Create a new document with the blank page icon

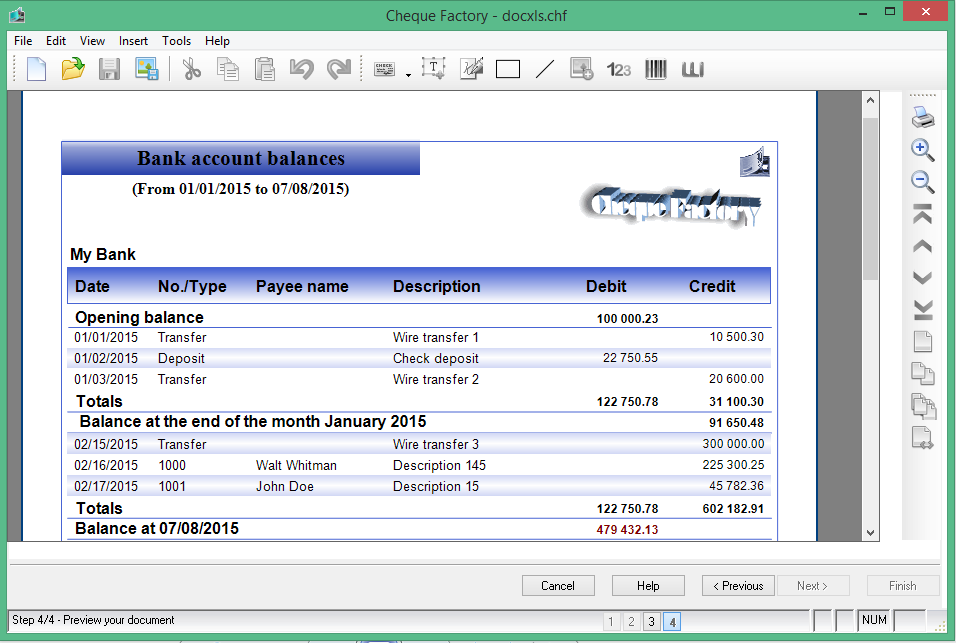coord(37,69)
